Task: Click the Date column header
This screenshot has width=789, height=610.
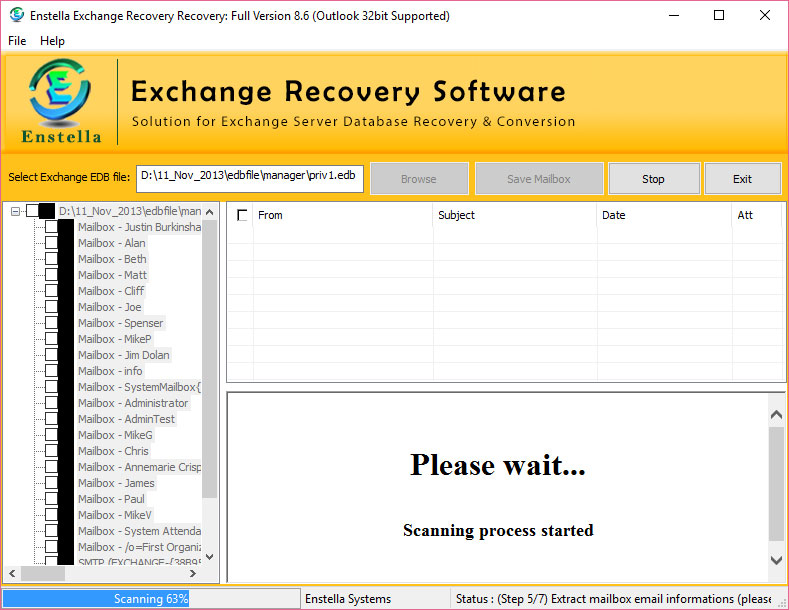Action: pyautogui.click(x=664, y=215)
